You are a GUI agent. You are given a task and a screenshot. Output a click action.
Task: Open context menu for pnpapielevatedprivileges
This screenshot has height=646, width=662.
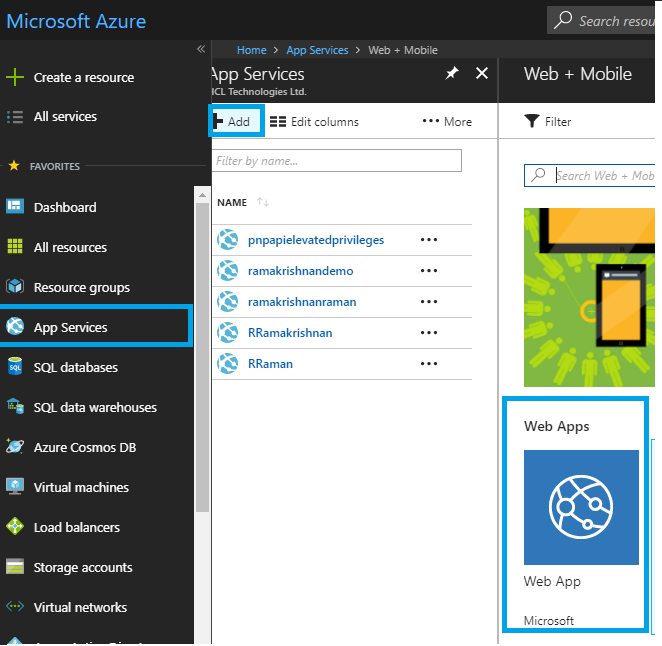[429, 240]
